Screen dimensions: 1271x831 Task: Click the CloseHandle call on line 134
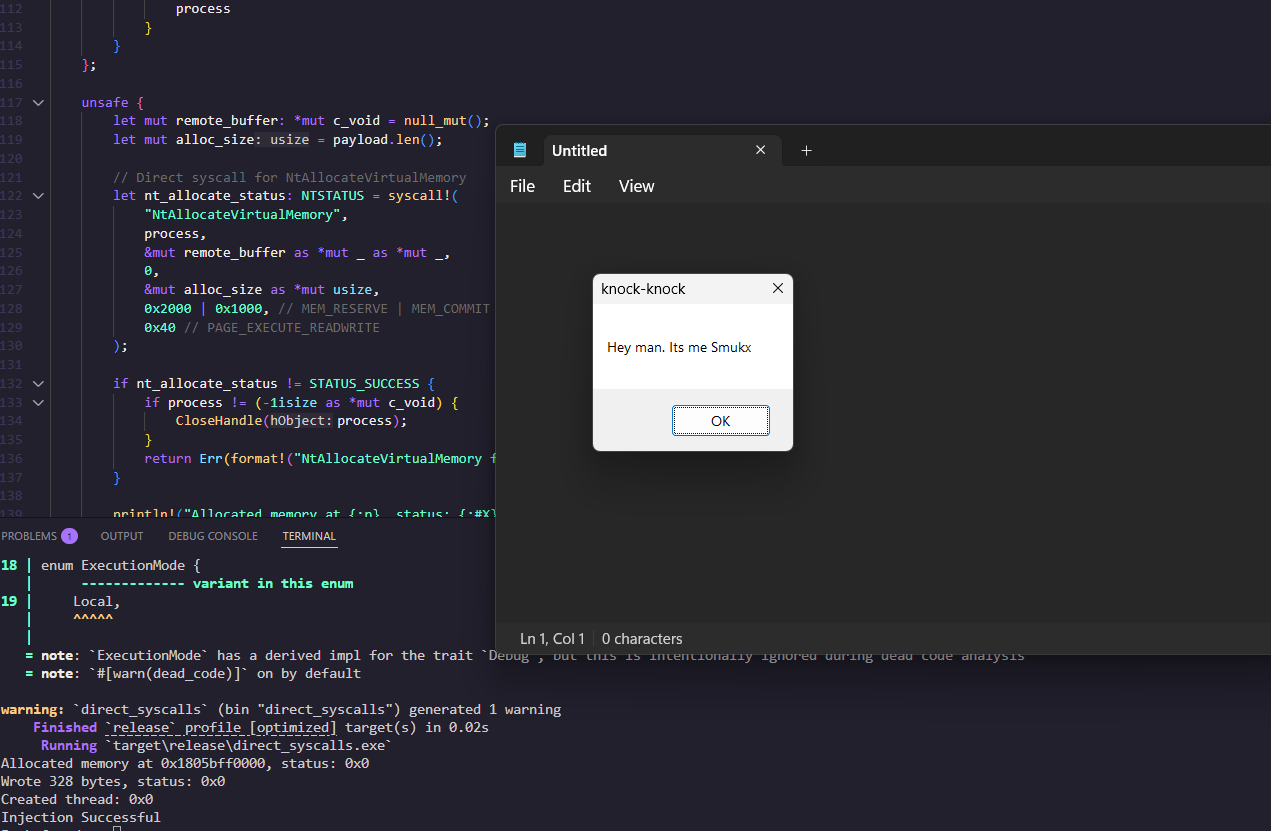point(219,420)
